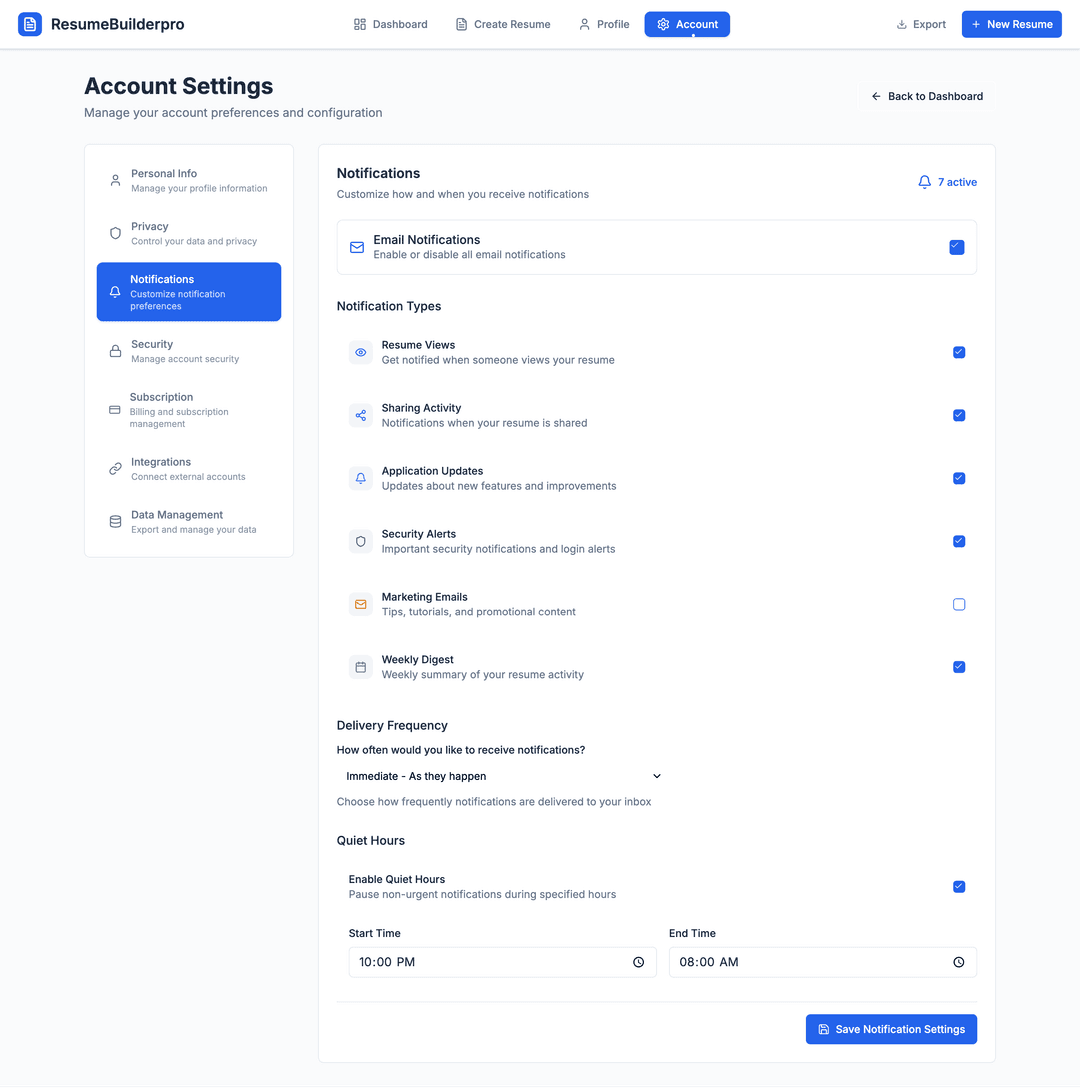The image size is (1080, 1088).
Task: Click the ResumeBuilderpro logo icon
Action: pos(29,23)
